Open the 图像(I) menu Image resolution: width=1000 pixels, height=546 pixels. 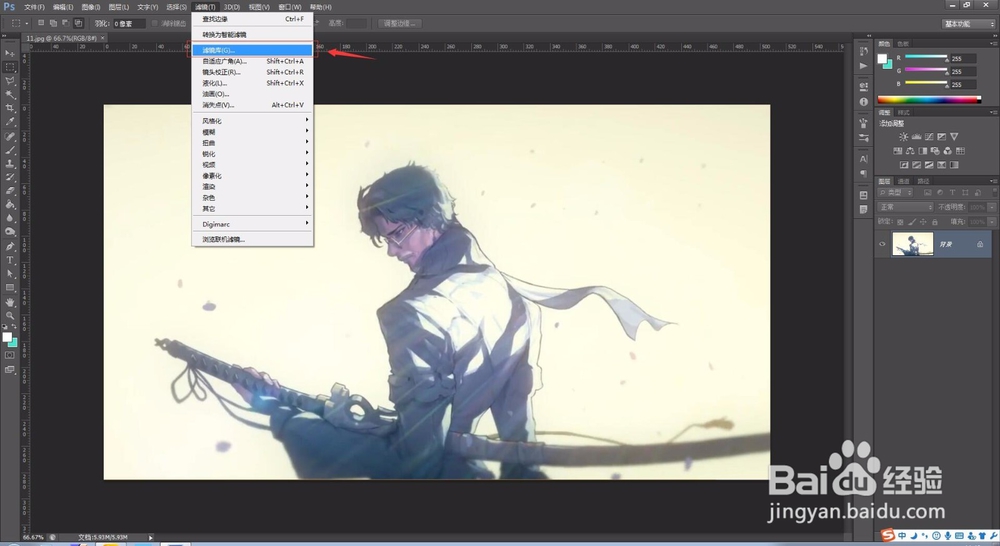click(x=91, y=7)
